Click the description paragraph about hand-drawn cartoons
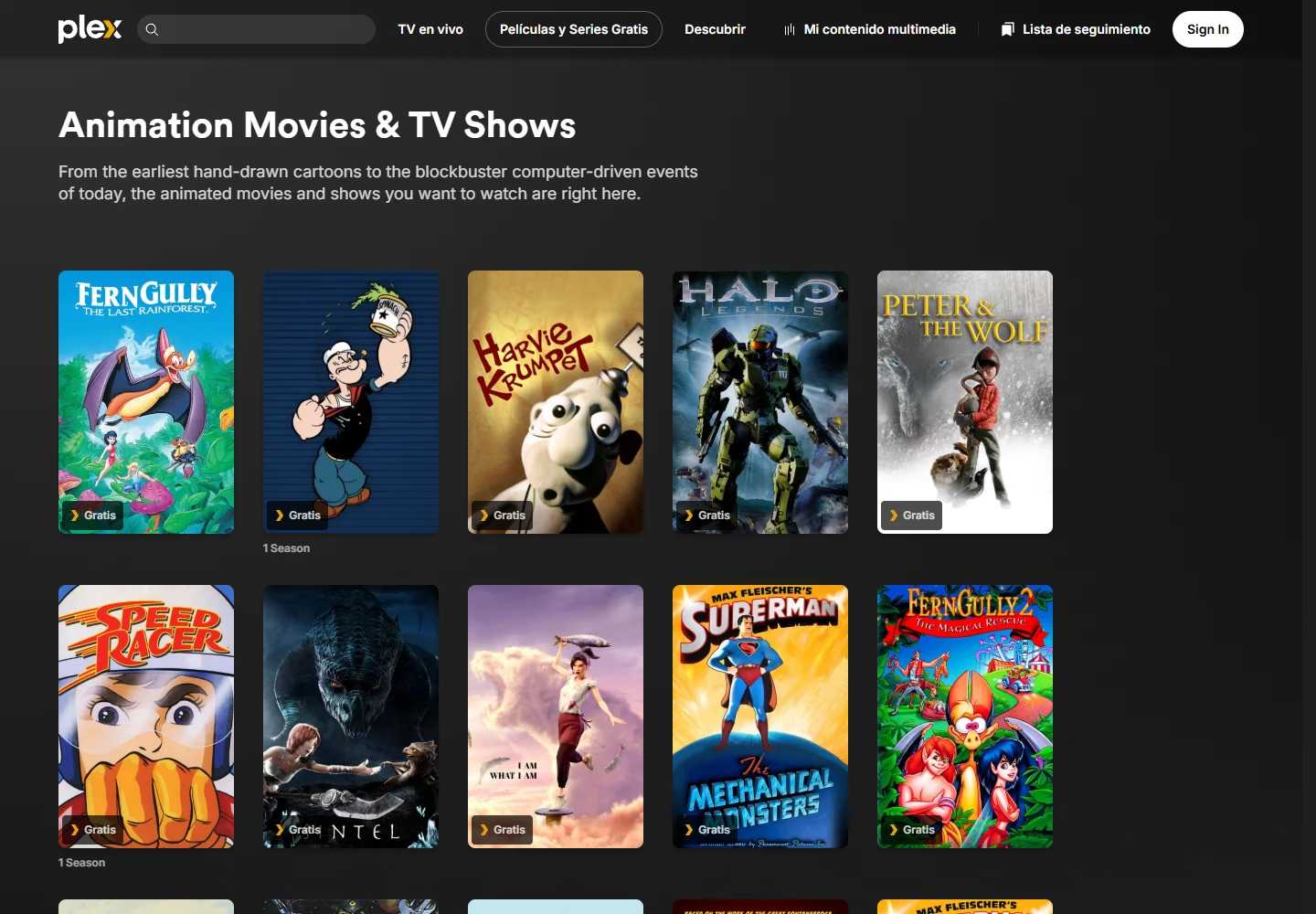 [x=378, y=183]
